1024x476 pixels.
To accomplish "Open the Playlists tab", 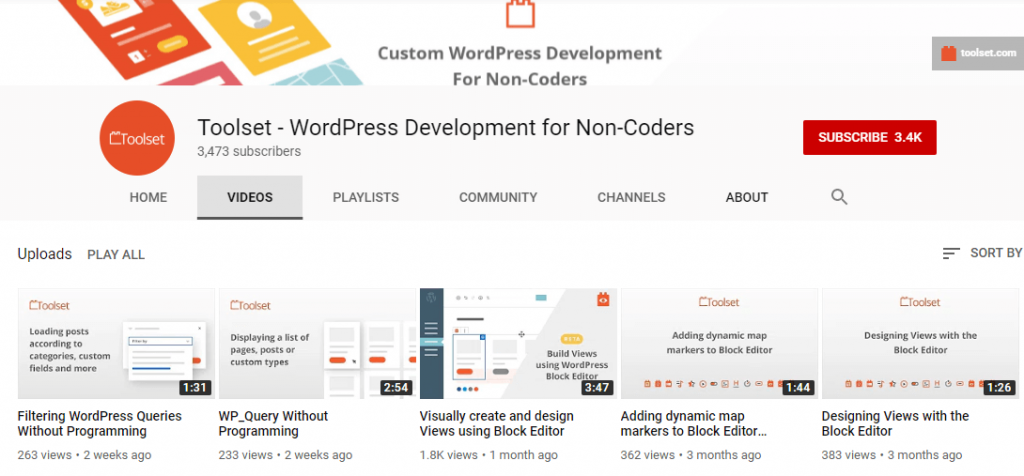I will [366, 197].
